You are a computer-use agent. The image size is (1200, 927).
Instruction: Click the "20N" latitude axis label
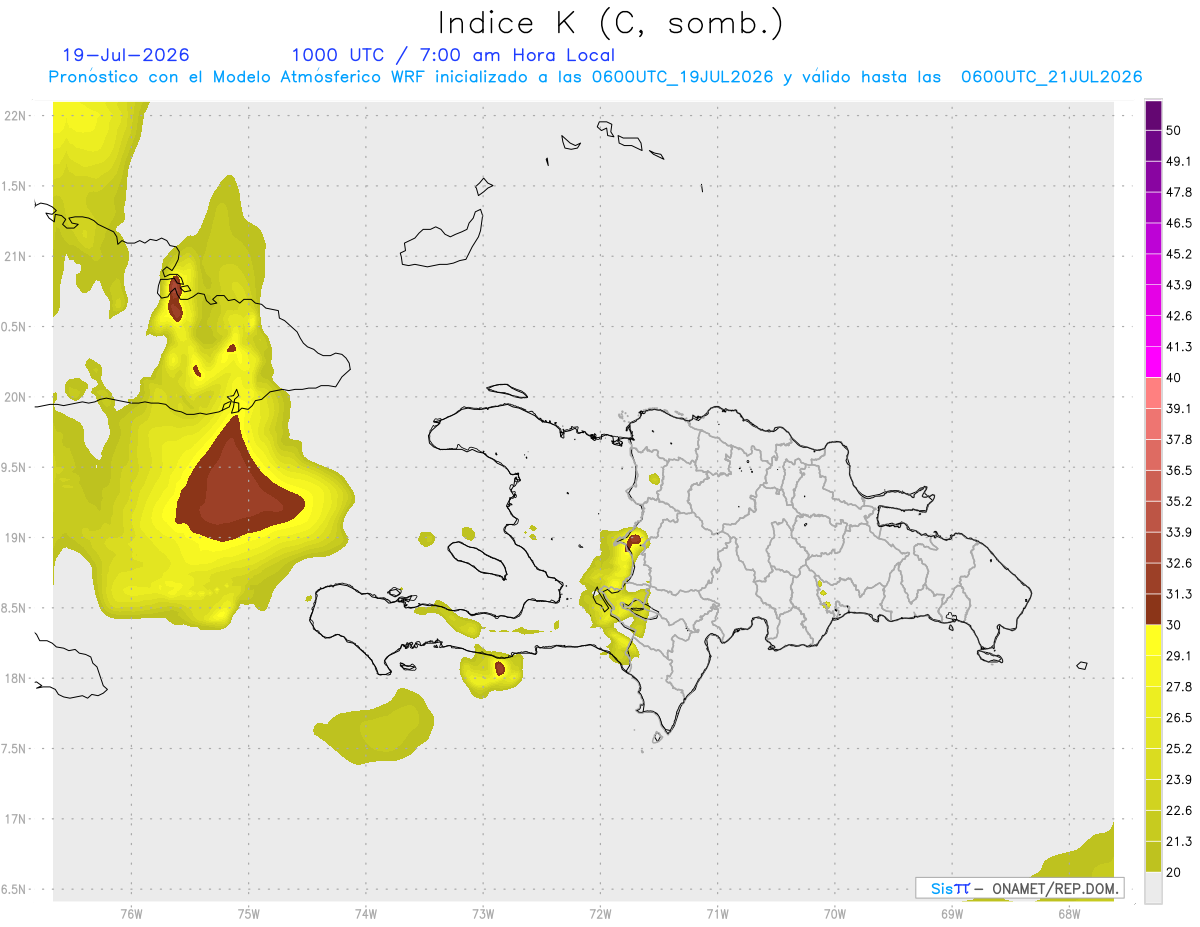pos(16,397)
